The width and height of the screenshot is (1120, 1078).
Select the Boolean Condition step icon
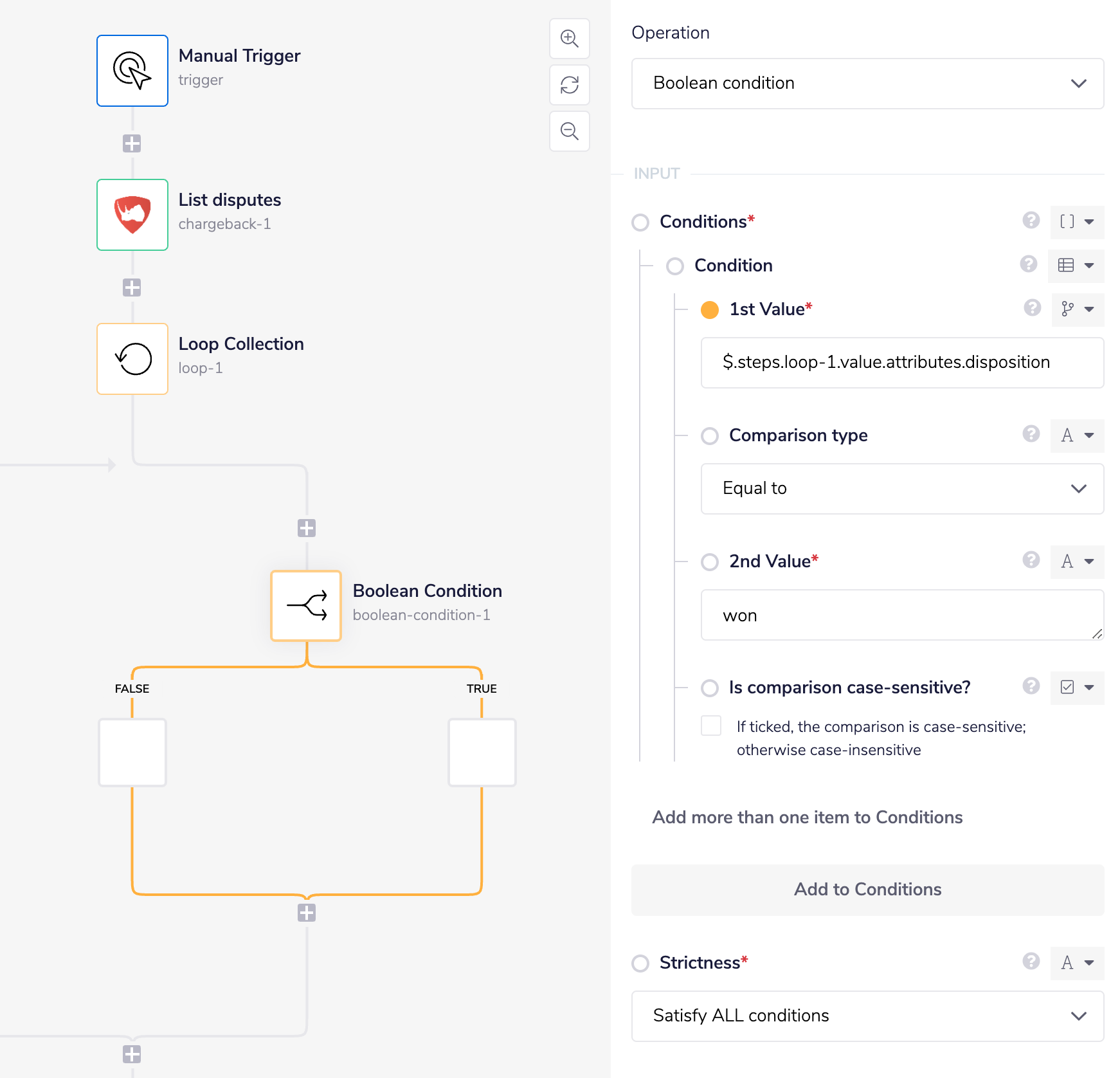[306, 606]
